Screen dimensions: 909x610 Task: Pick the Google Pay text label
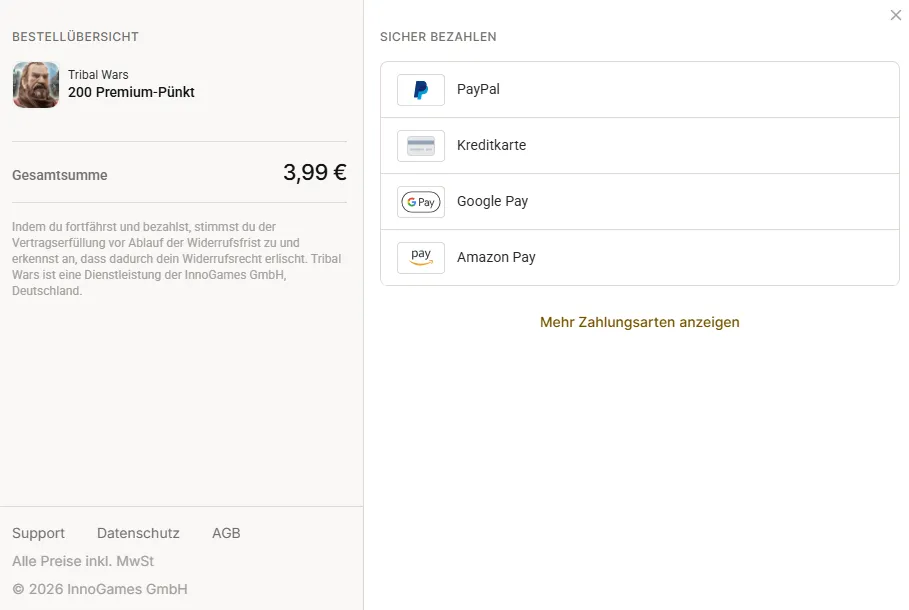coord(492,201)
